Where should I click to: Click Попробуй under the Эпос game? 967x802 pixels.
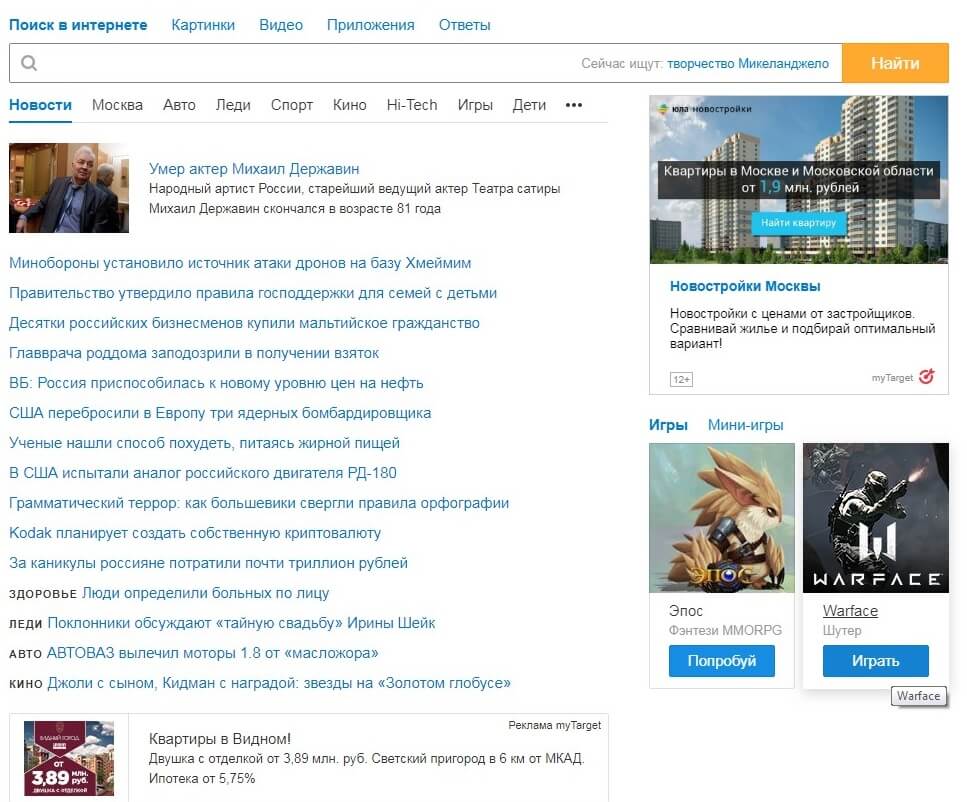[x=721, y=660]
